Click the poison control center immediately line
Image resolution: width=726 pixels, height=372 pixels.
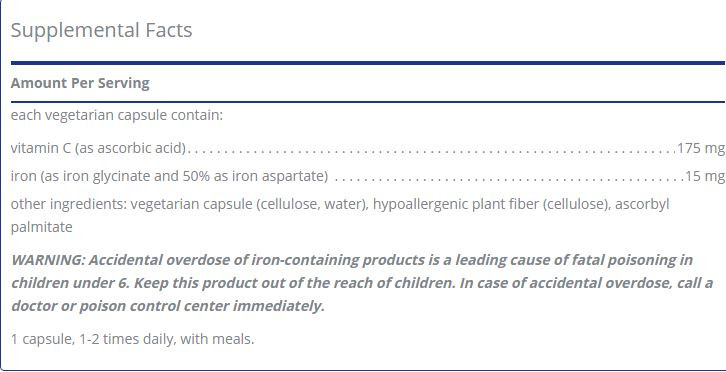click(x=168, y=306)
